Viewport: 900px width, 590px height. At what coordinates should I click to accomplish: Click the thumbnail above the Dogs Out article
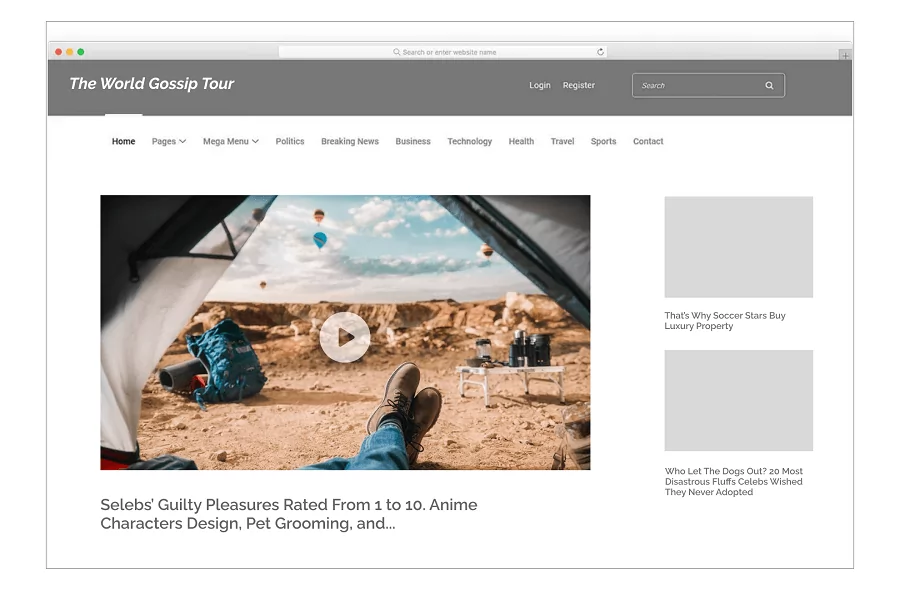click(x=738, y=400)
